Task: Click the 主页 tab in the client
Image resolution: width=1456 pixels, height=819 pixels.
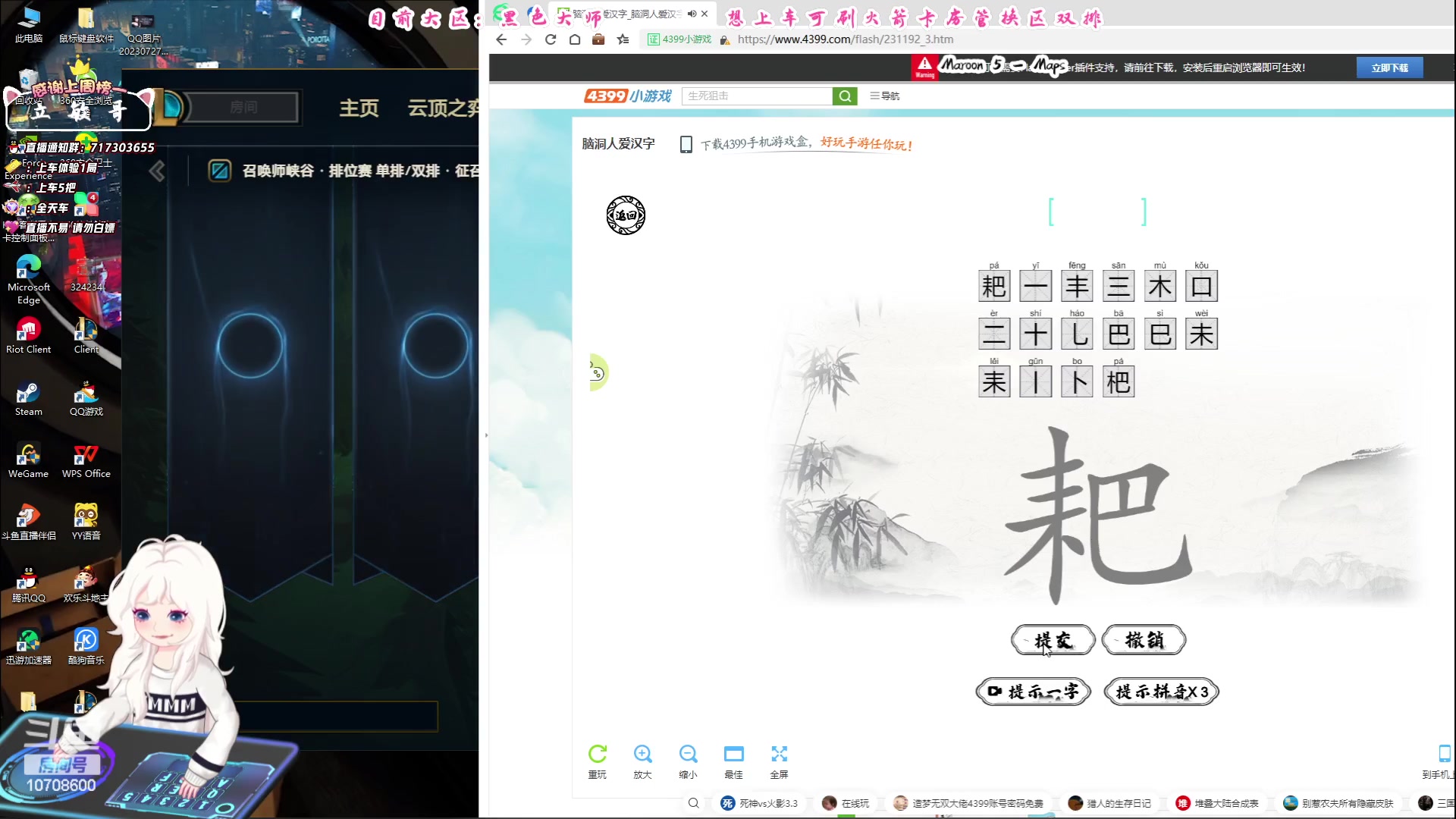Action: tap(359, 108)
